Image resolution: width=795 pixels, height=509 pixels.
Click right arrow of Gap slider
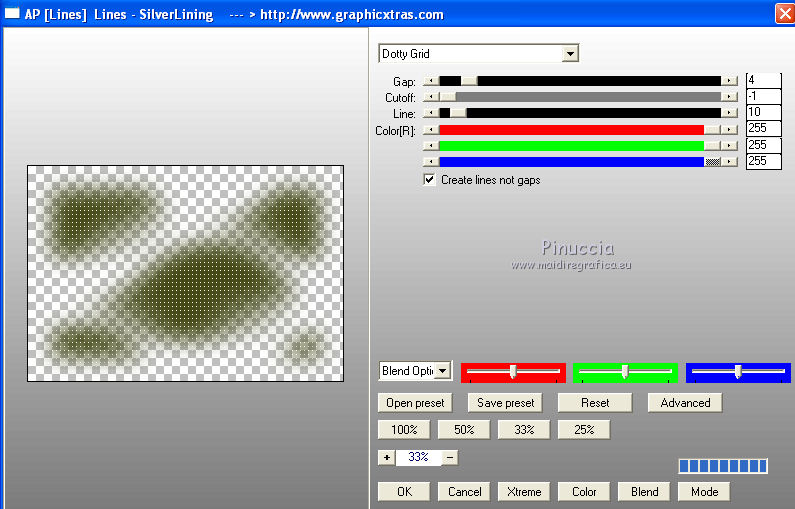(x=729, y=81)
